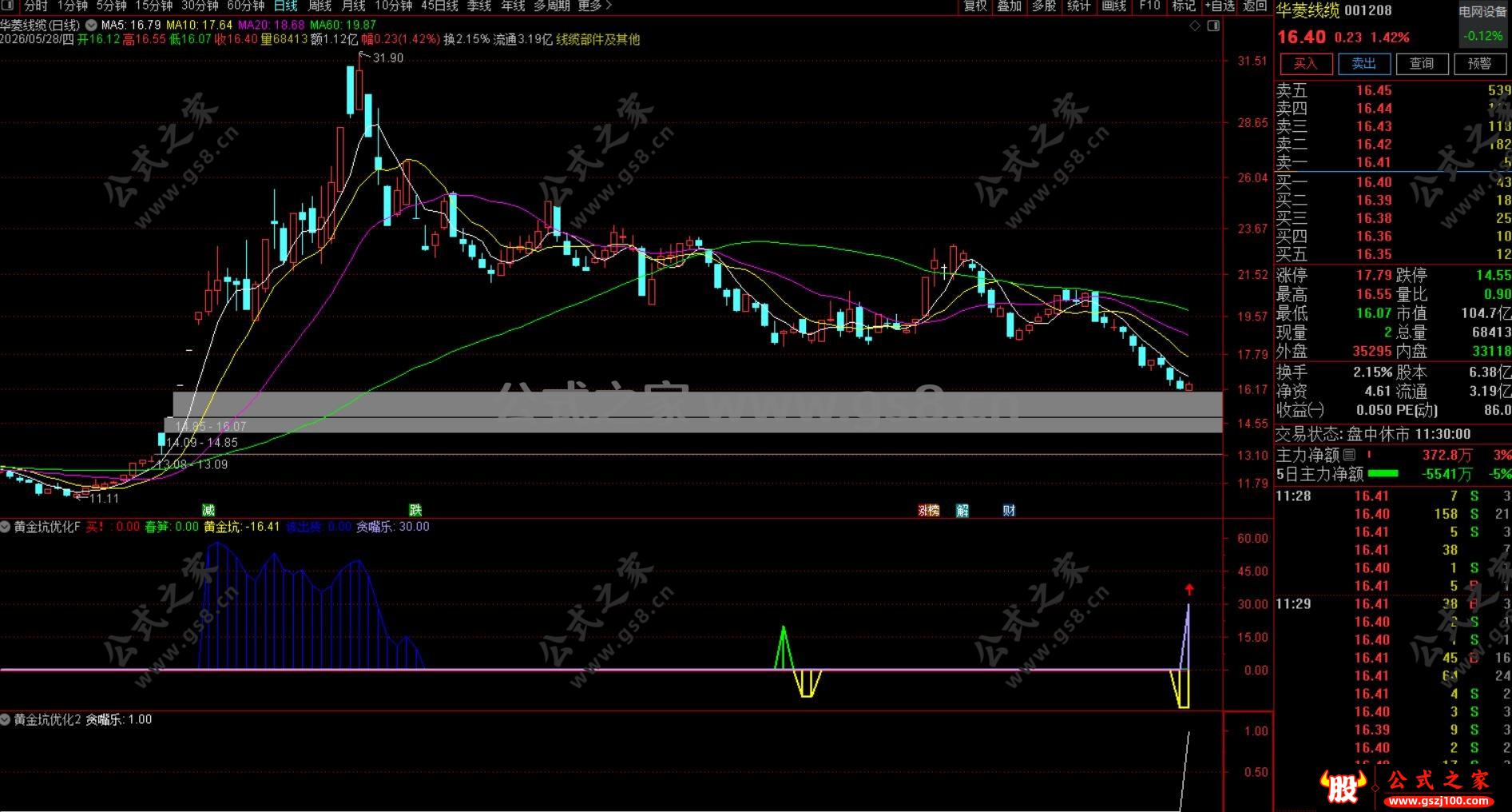This screenshot has height=812, width=1512.
Task: Click the 多股 multi-stock toolbar button
Action: coord(1044,6)
